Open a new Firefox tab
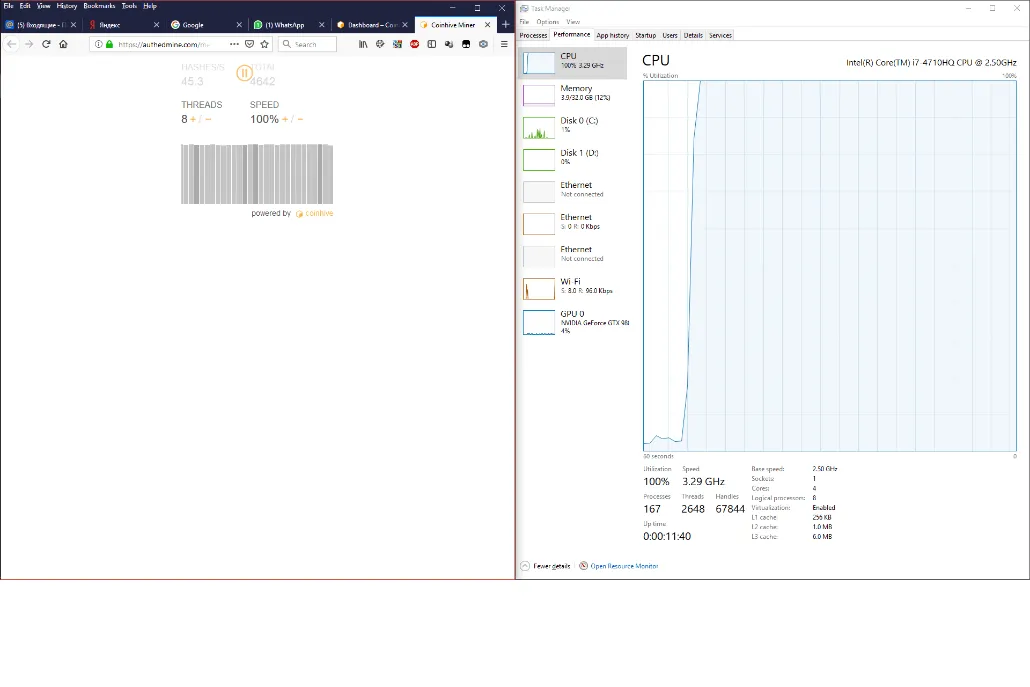 pos(505,24)
